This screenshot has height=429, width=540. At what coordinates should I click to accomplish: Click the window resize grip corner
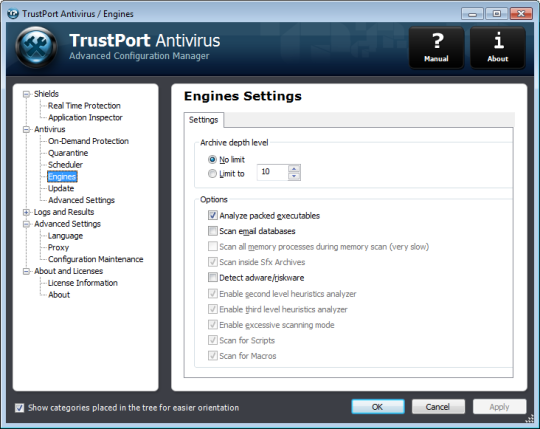(x=530, y=419)
